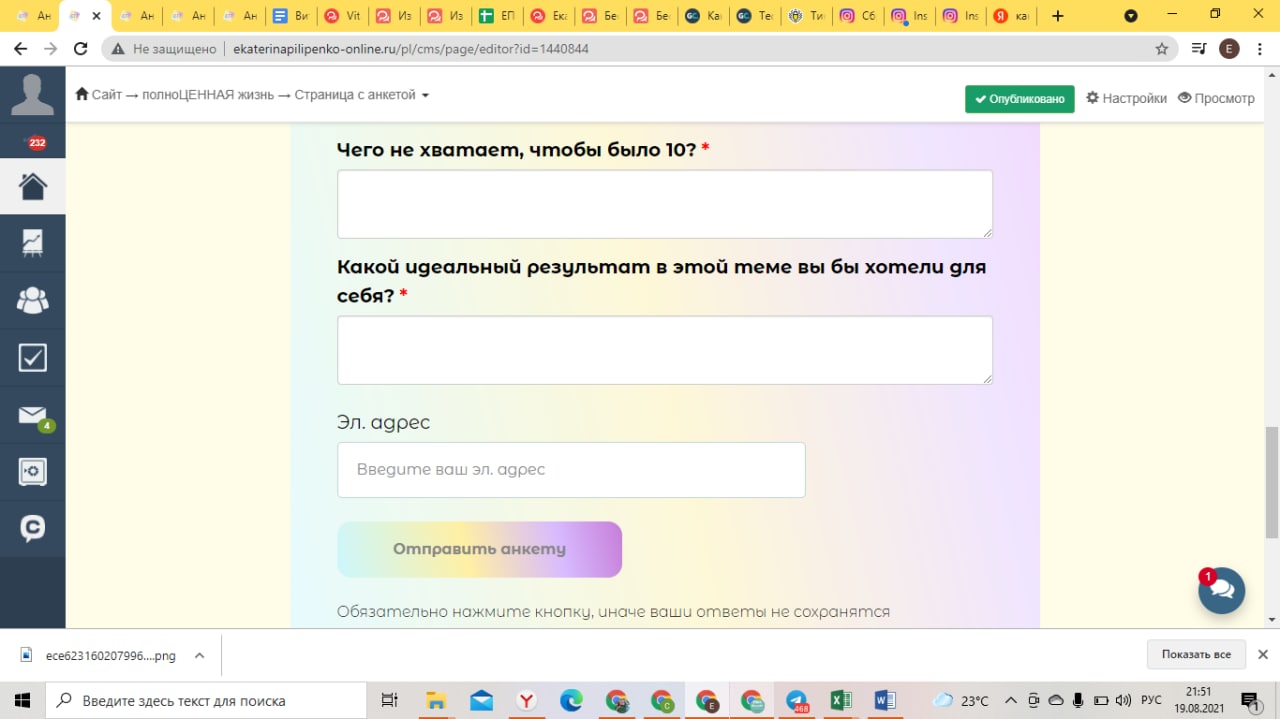Image resolution: width=1280 pixels, height=719 pixels.
Task: Open the analytics chart section in sidebar
Action: (32, 243)
